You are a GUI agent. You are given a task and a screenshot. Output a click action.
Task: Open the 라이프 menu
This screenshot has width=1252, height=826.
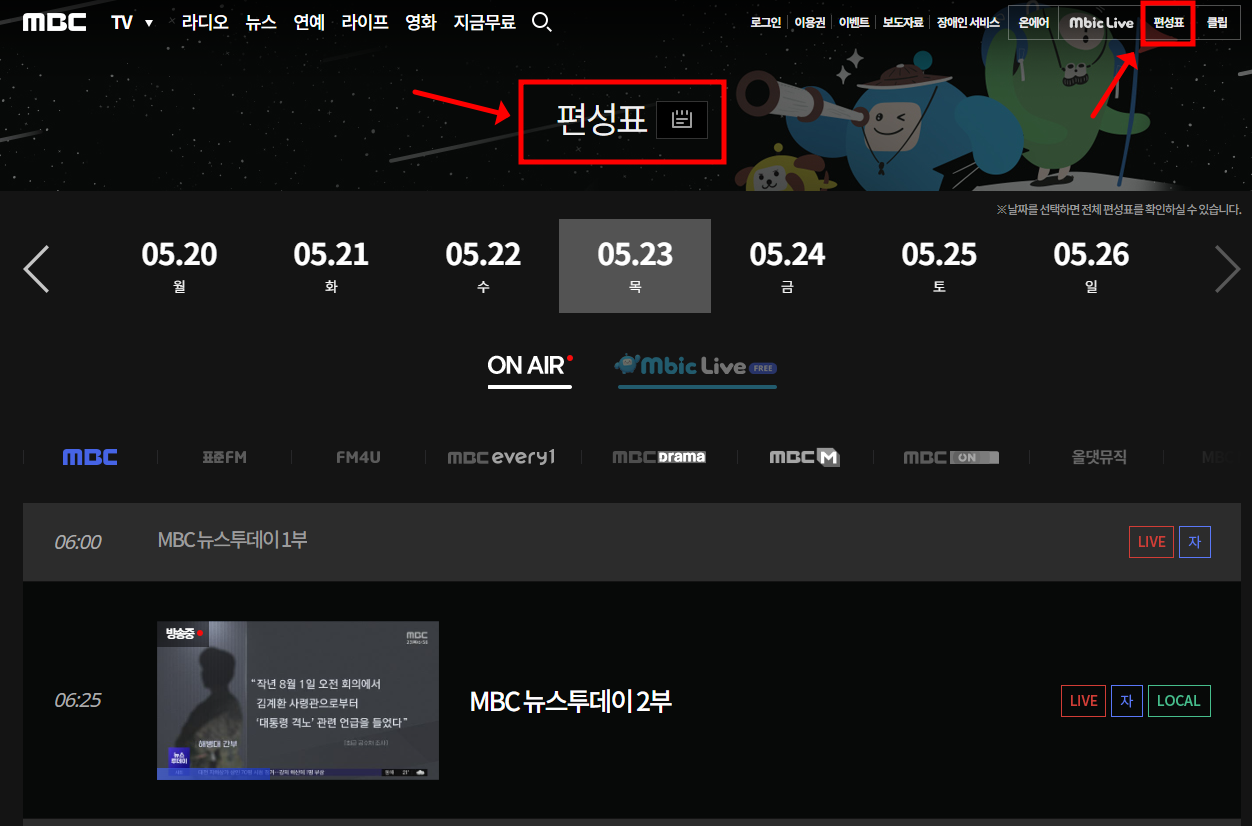(x=365, y=22)
